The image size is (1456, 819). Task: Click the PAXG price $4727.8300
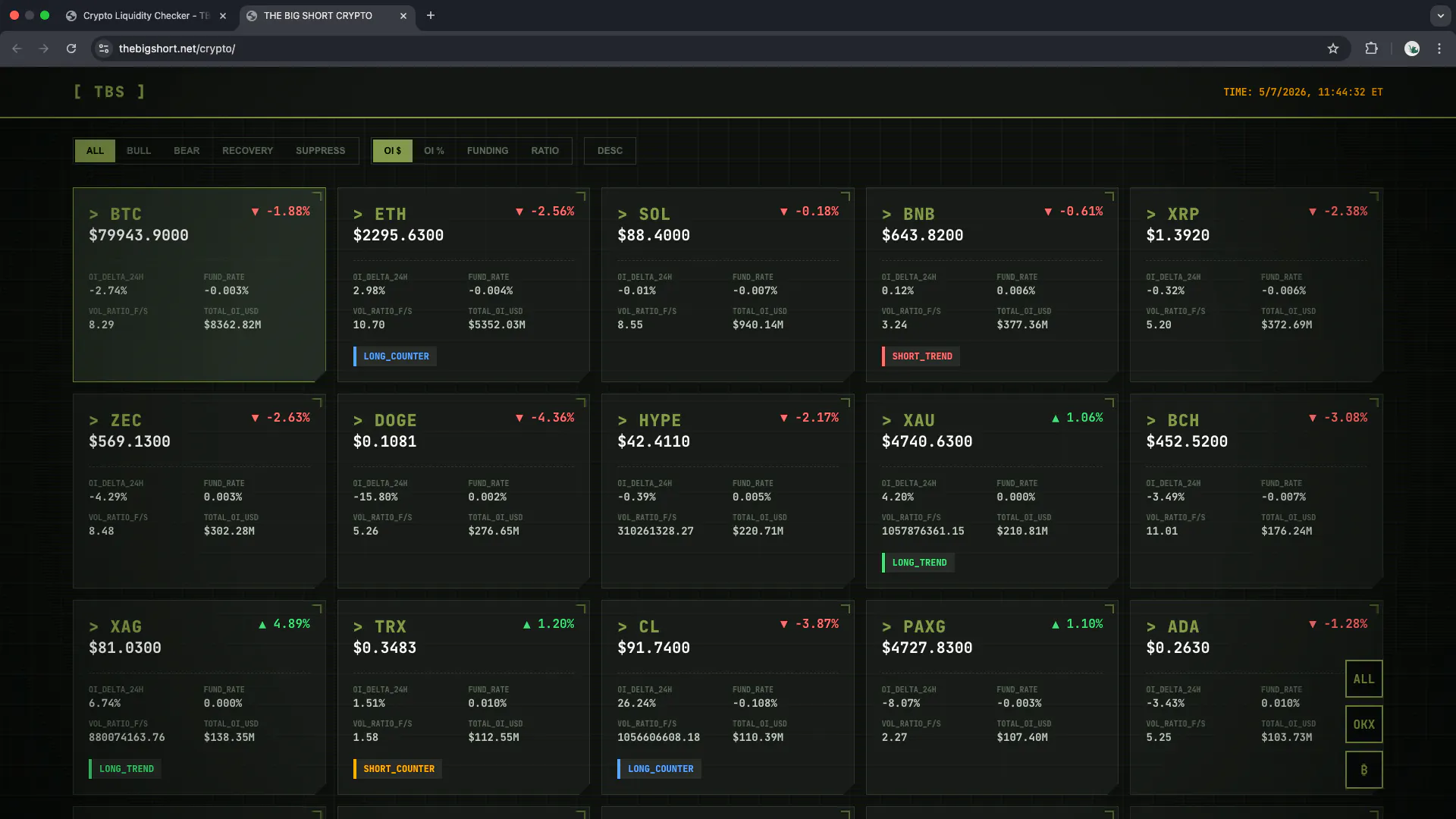[927, 648]
